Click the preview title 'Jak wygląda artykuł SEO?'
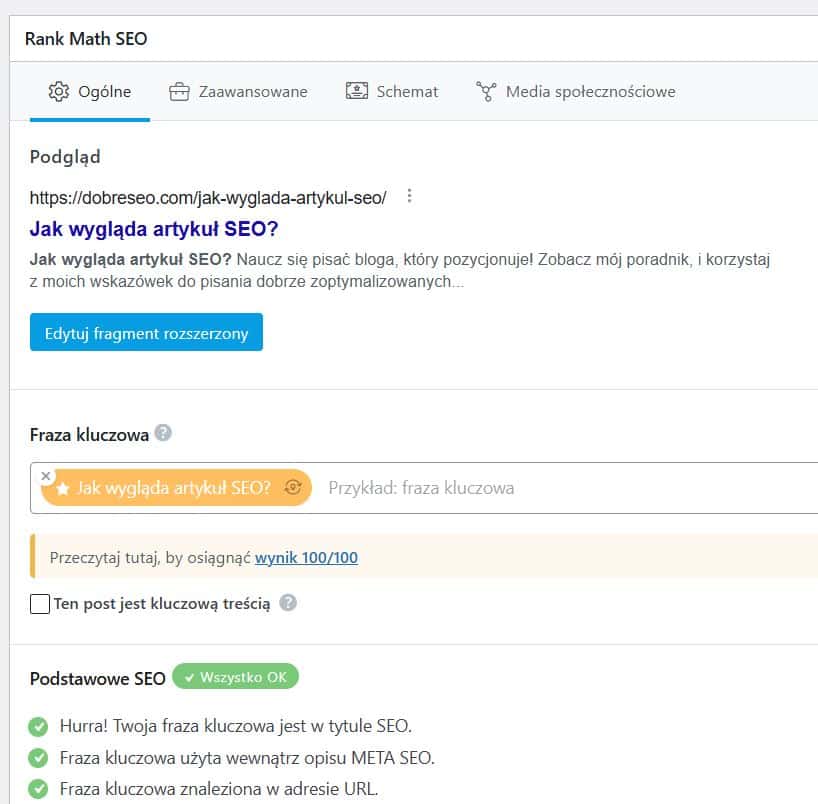 point(154,228)
